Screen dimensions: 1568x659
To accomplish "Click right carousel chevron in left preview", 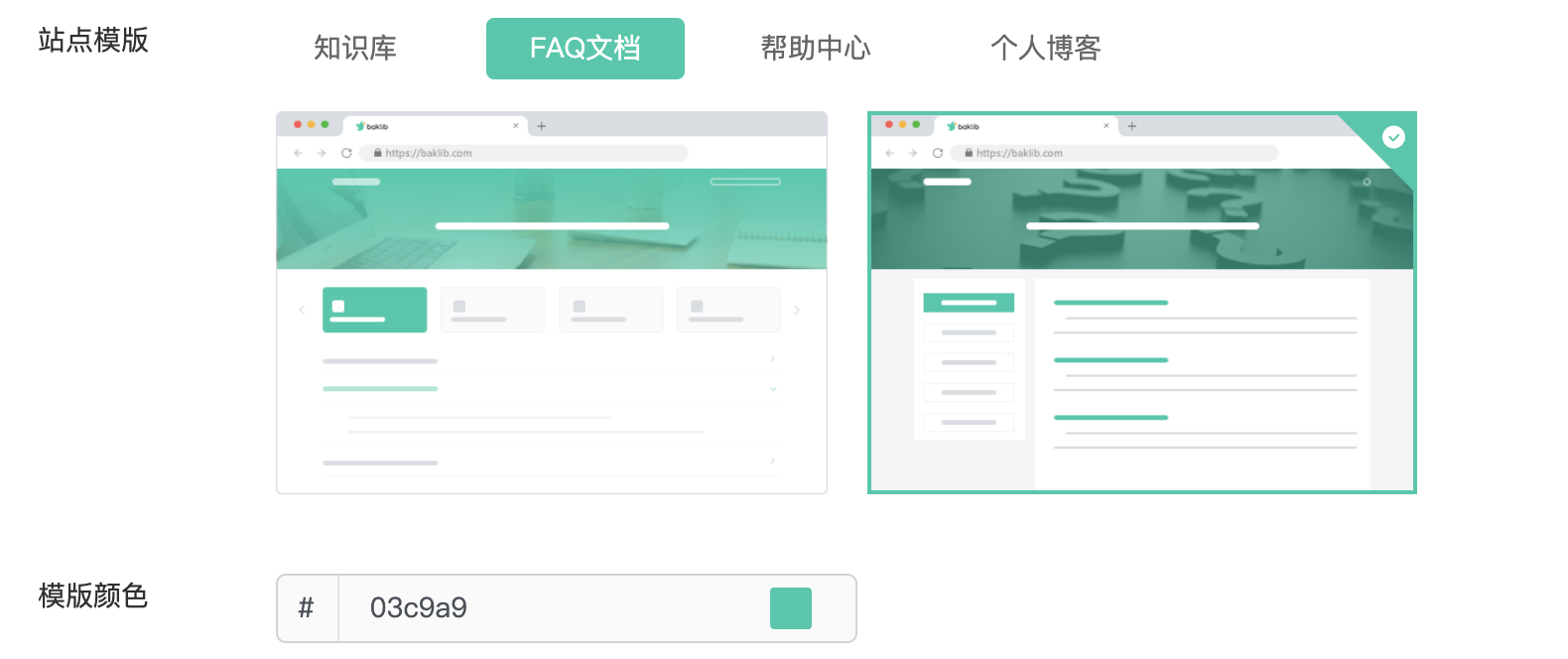I will [797, 311].
